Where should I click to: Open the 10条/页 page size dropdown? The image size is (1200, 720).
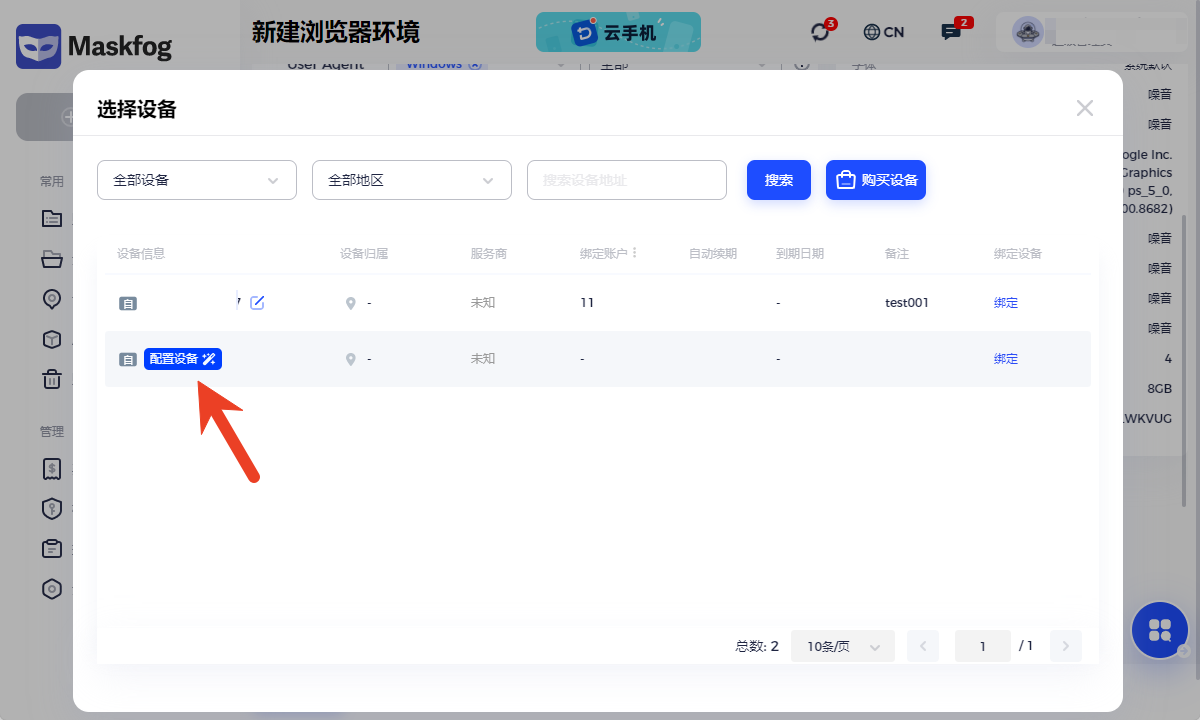click(842, 646)
